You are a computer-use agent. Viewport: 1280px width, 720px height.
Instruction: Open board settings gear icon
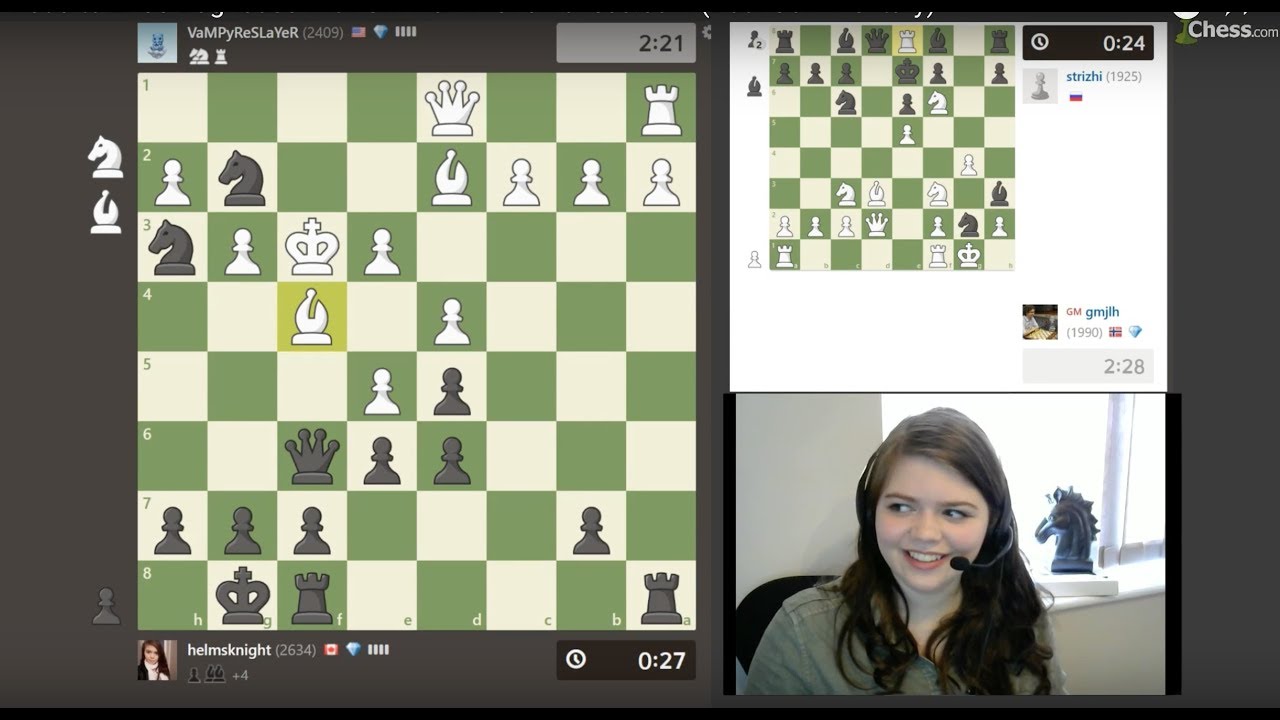coord(707,32)
